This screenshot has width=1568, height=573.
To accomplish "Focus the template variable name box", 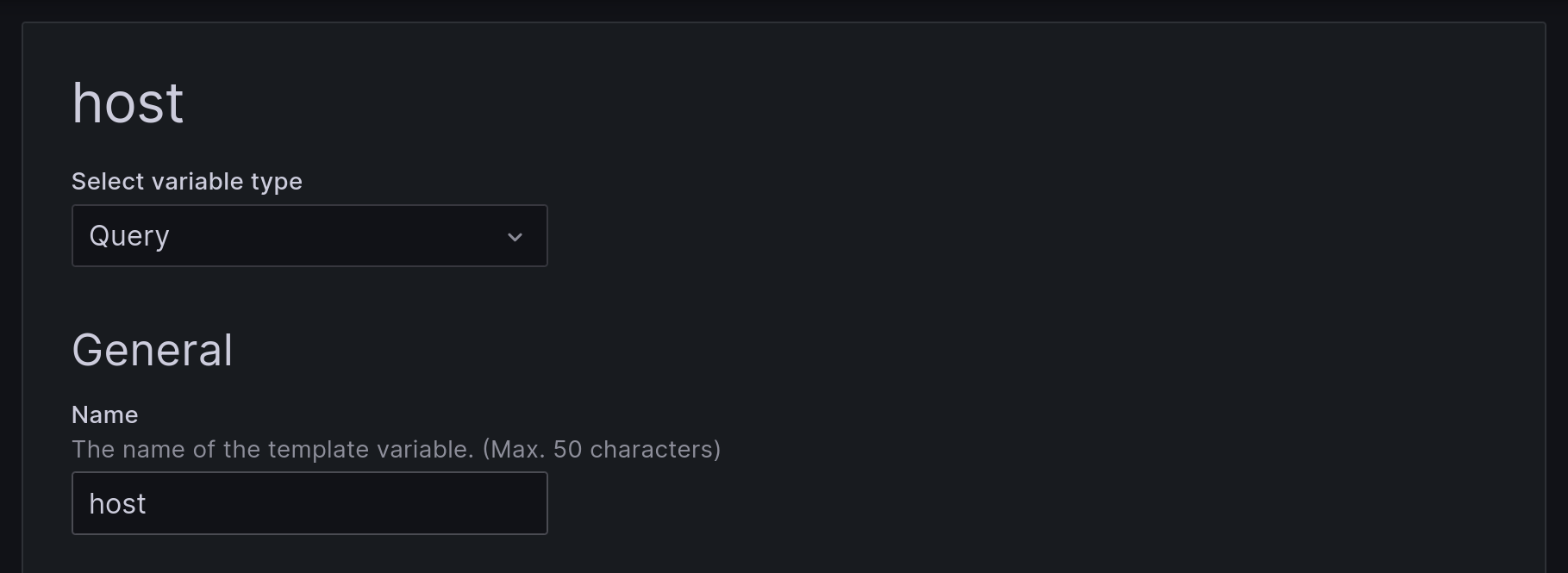I will (x=309, y=503).
